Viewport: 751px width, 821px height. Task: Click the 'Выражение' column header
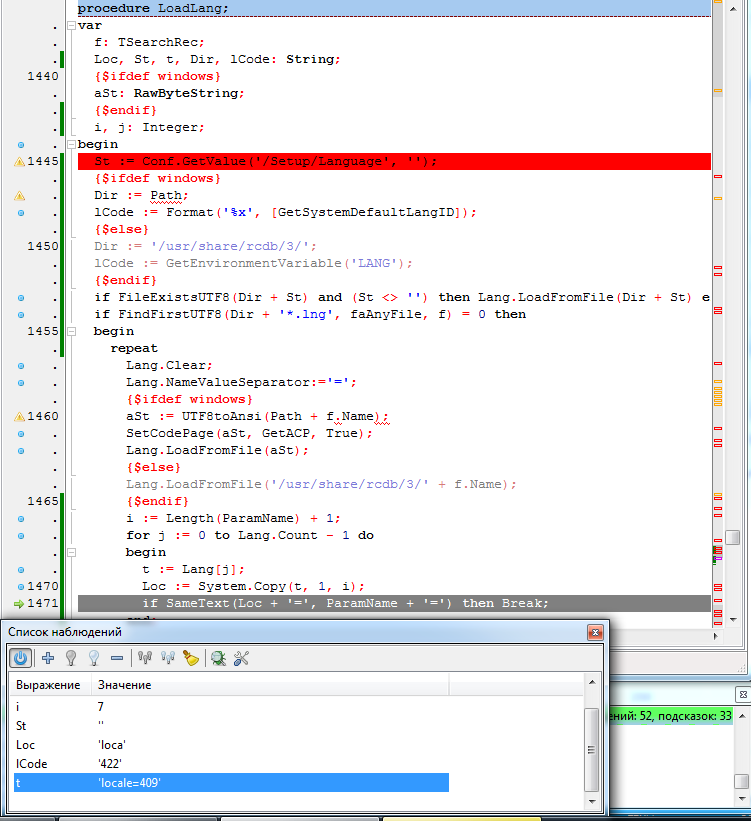tap(49, 685)
